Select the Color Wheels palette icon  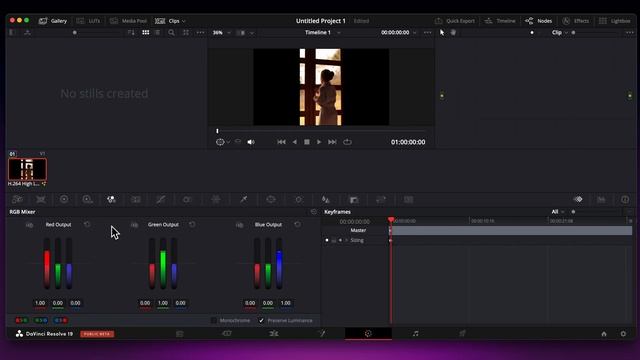64,199
